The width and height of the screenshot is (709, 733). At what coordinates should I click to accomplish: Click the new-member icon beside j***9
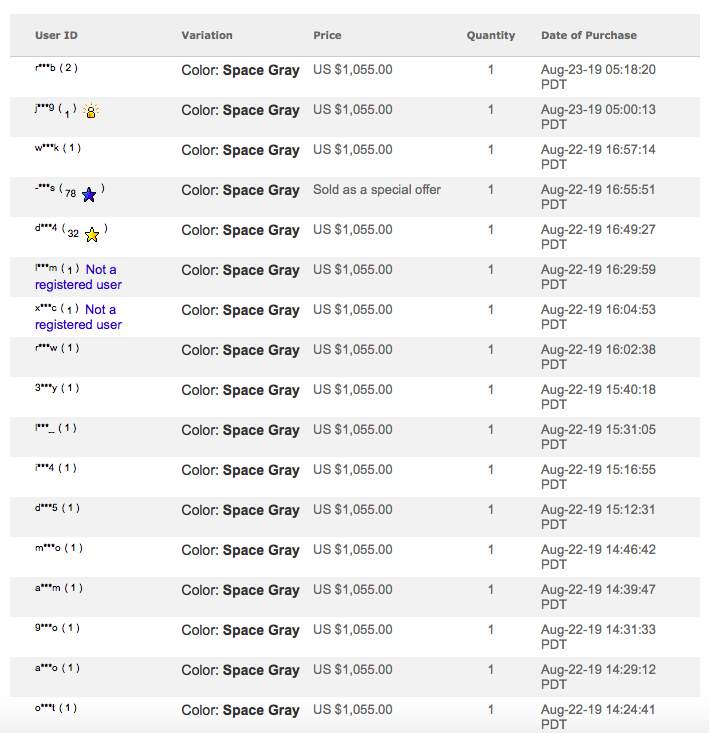pyautogui.click(x=91, y=112)
